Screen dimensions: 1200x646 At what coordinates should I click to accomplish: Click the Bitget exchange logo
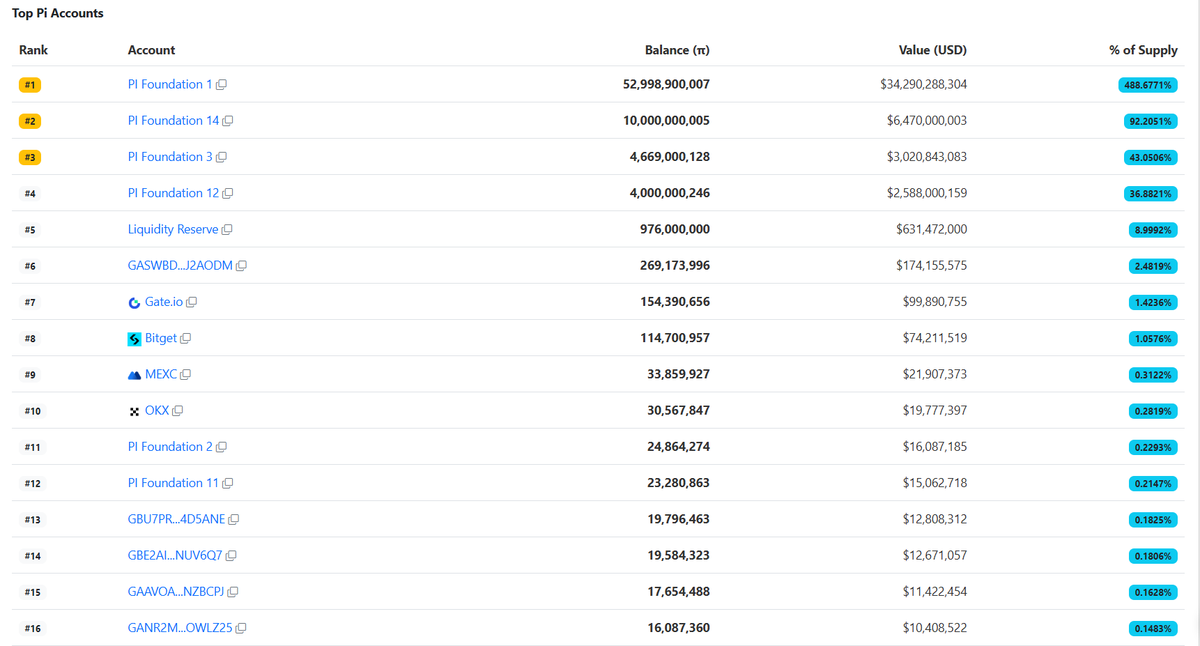click(x=134, y=339)
